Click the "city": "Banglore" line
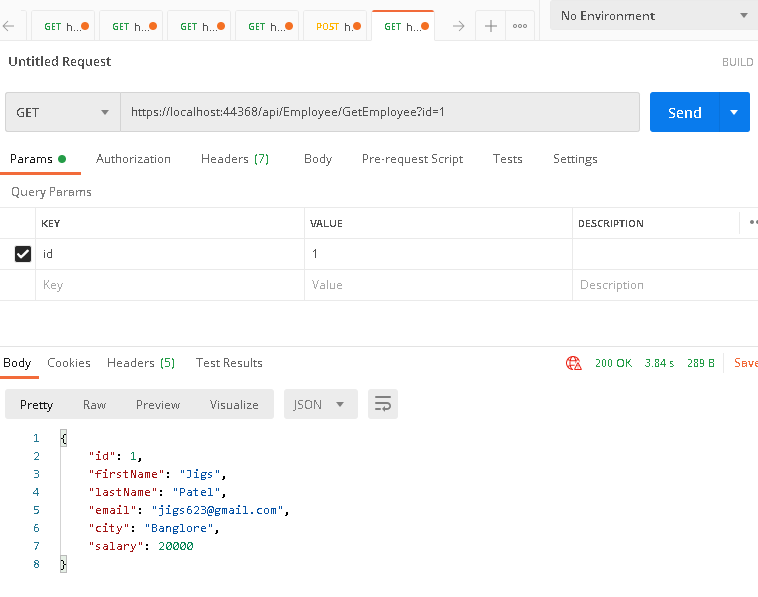This screenshot has width=758, height=597. point(154,528)
